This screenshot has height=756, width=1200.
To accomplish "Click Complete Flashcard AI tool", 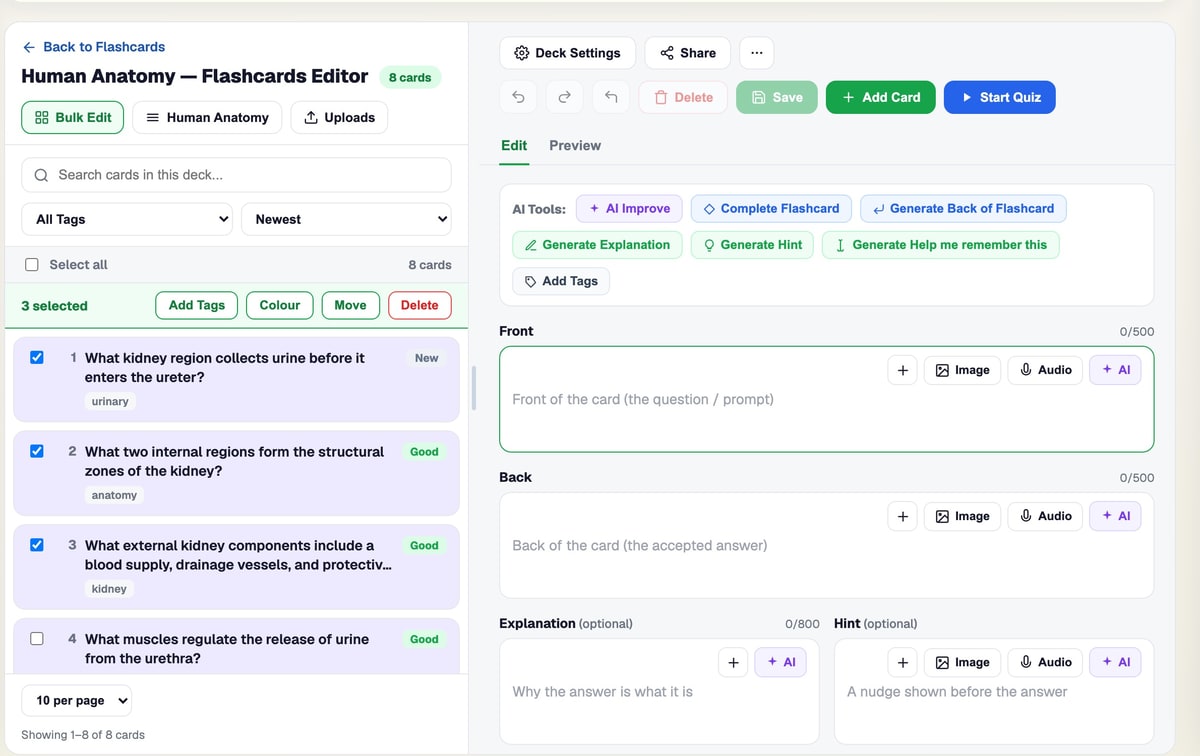I will pos(771,209).
